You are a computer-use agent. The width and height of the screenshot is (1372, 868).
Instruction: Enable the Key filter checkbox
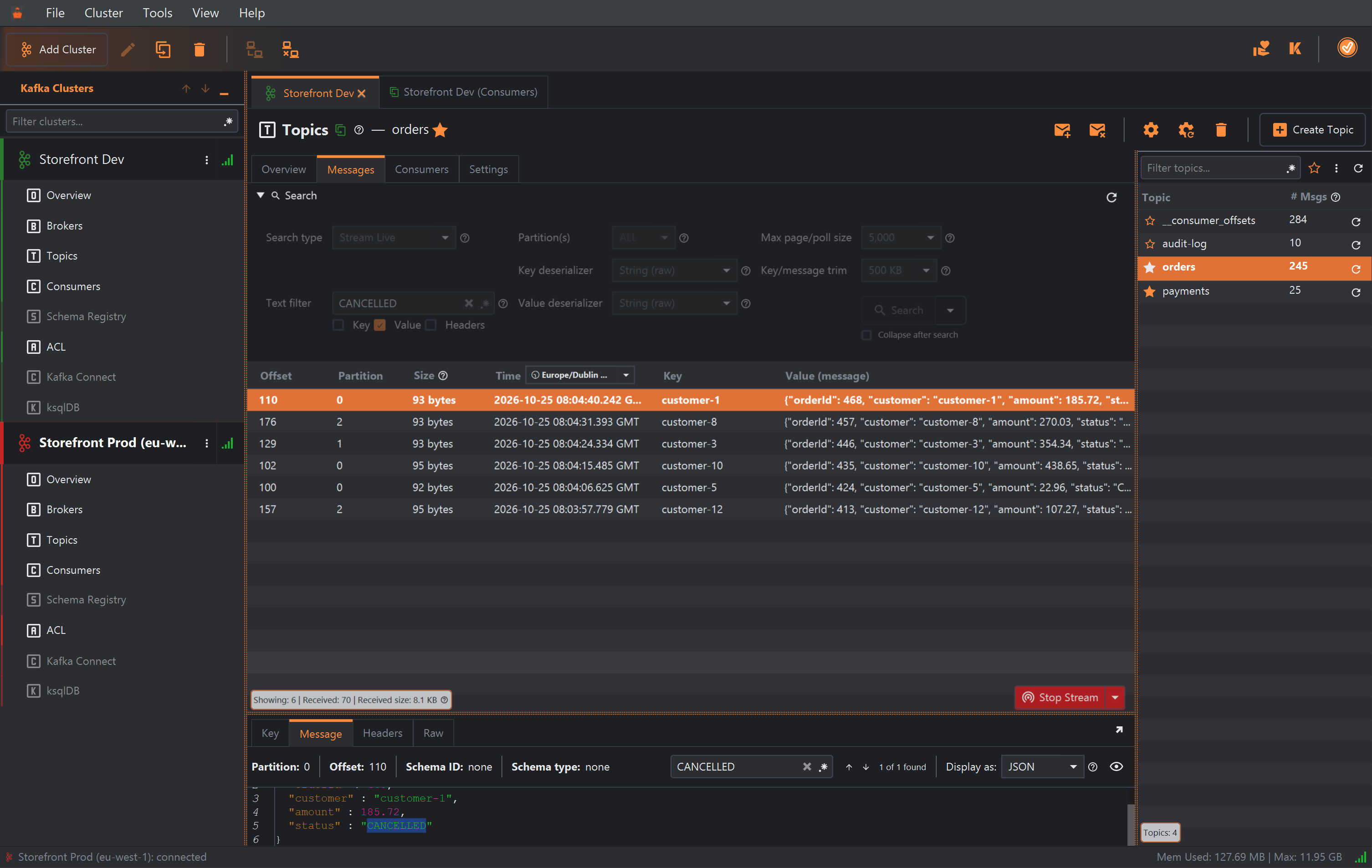pos(338,325)
